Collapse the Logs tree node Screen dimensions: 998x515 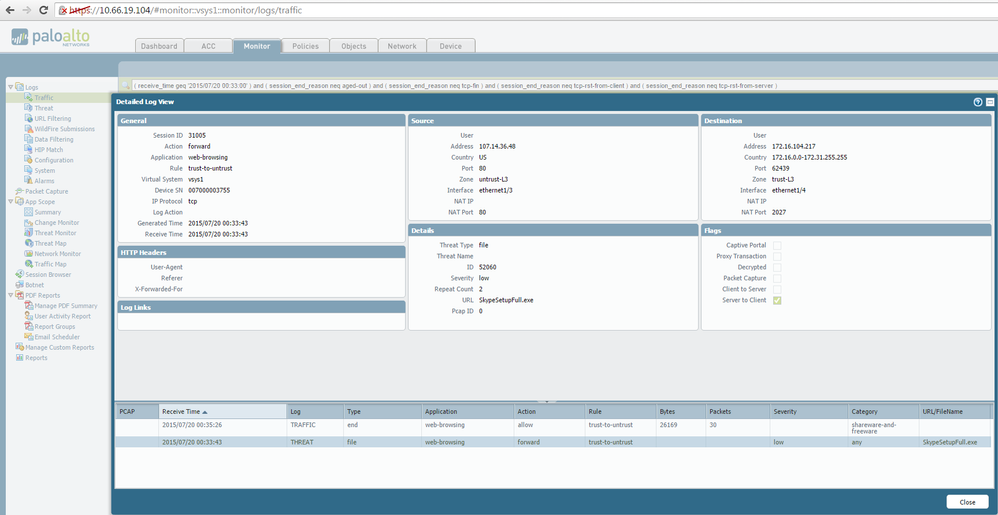pos(10,87)
